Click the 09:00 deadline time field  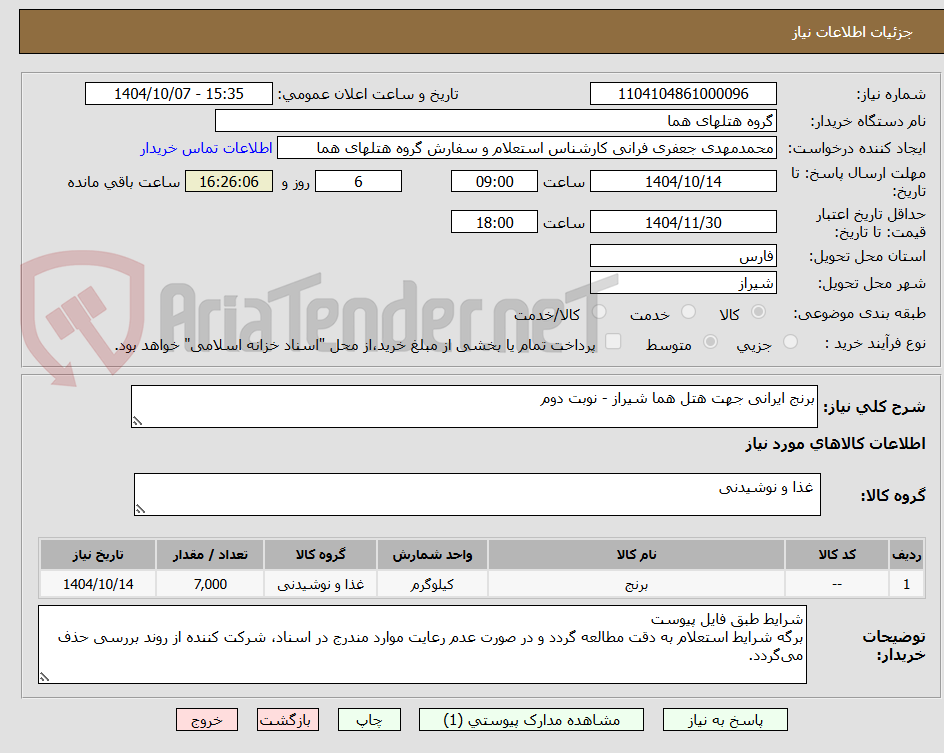coord(494,181)
